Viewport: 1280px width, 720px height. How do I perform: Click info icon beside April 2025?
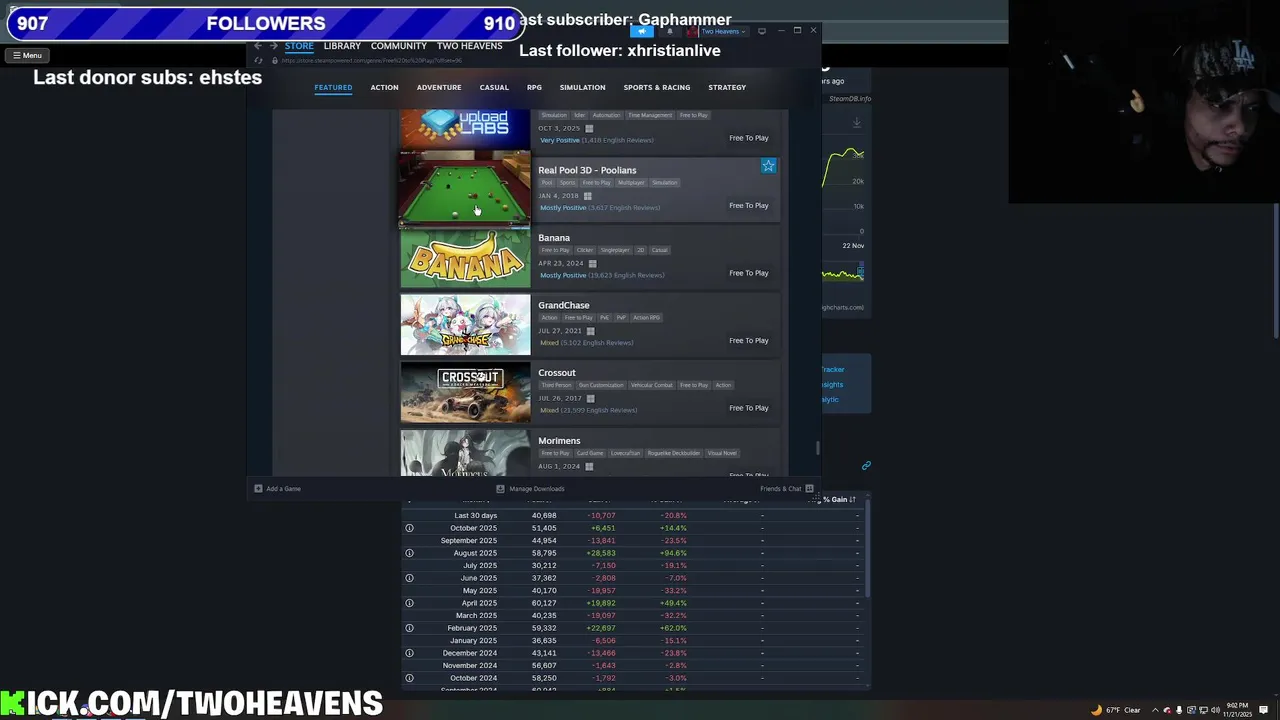pos(409,603)
